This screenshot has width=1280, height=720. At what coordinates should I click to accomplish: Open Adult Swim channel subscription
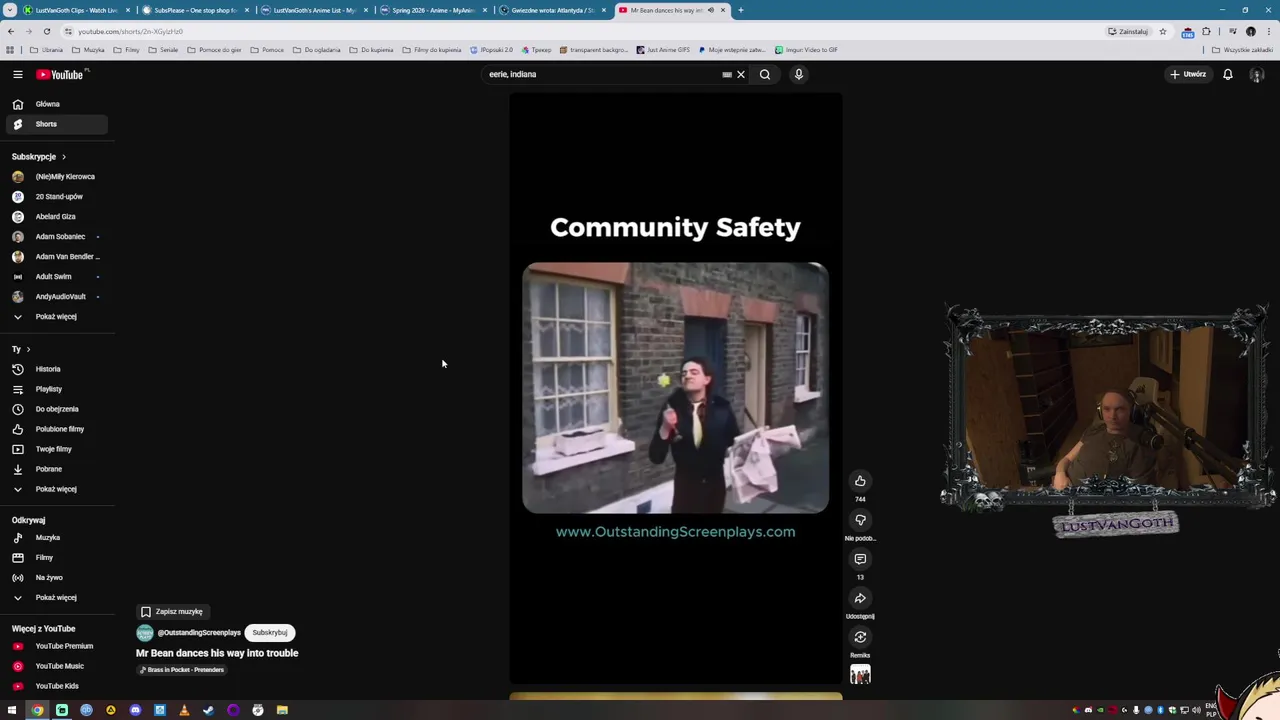click(x=57, y=276)
